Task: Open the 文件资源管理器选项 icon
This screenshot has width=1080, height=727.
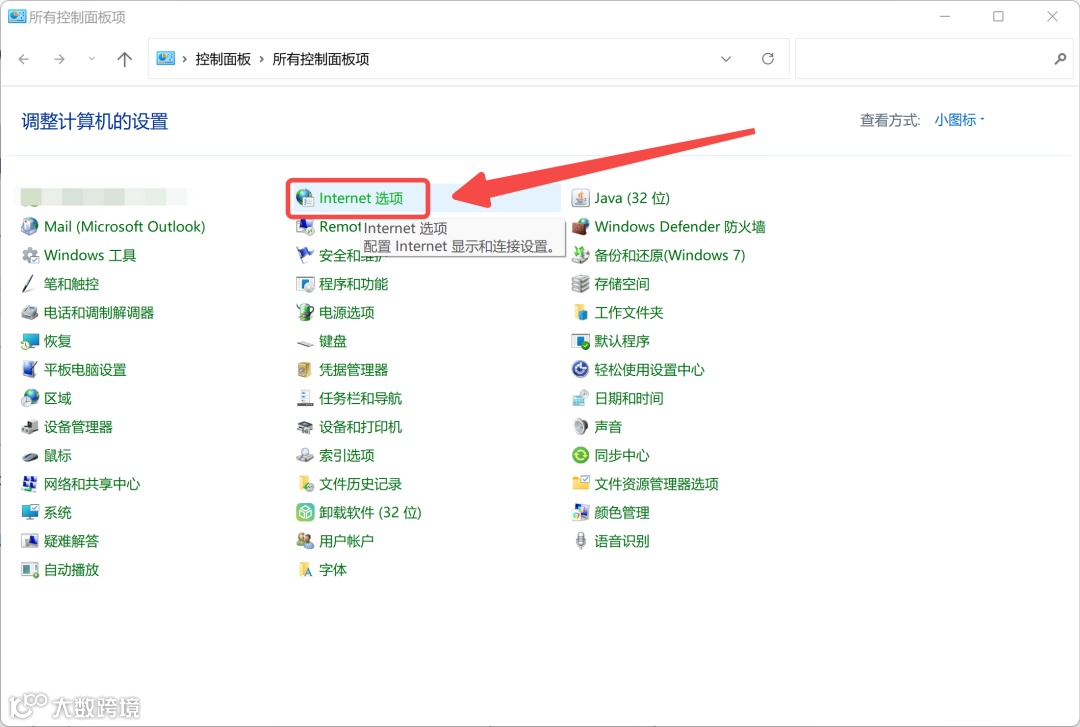Action: point(580,484)
